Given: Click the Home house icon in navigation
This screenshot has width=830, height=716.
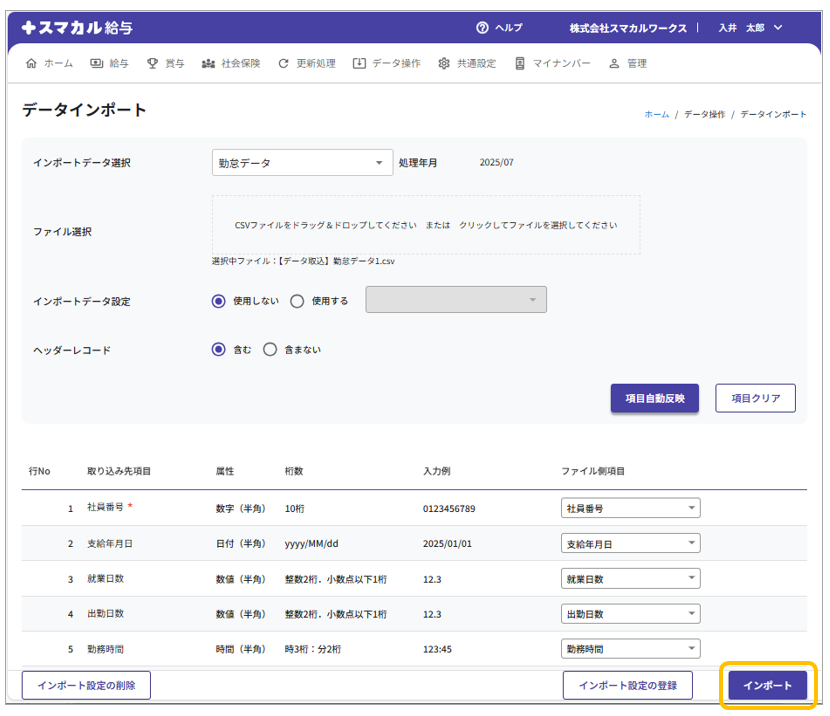Looking at the screenshot, I should pos(31,63).
